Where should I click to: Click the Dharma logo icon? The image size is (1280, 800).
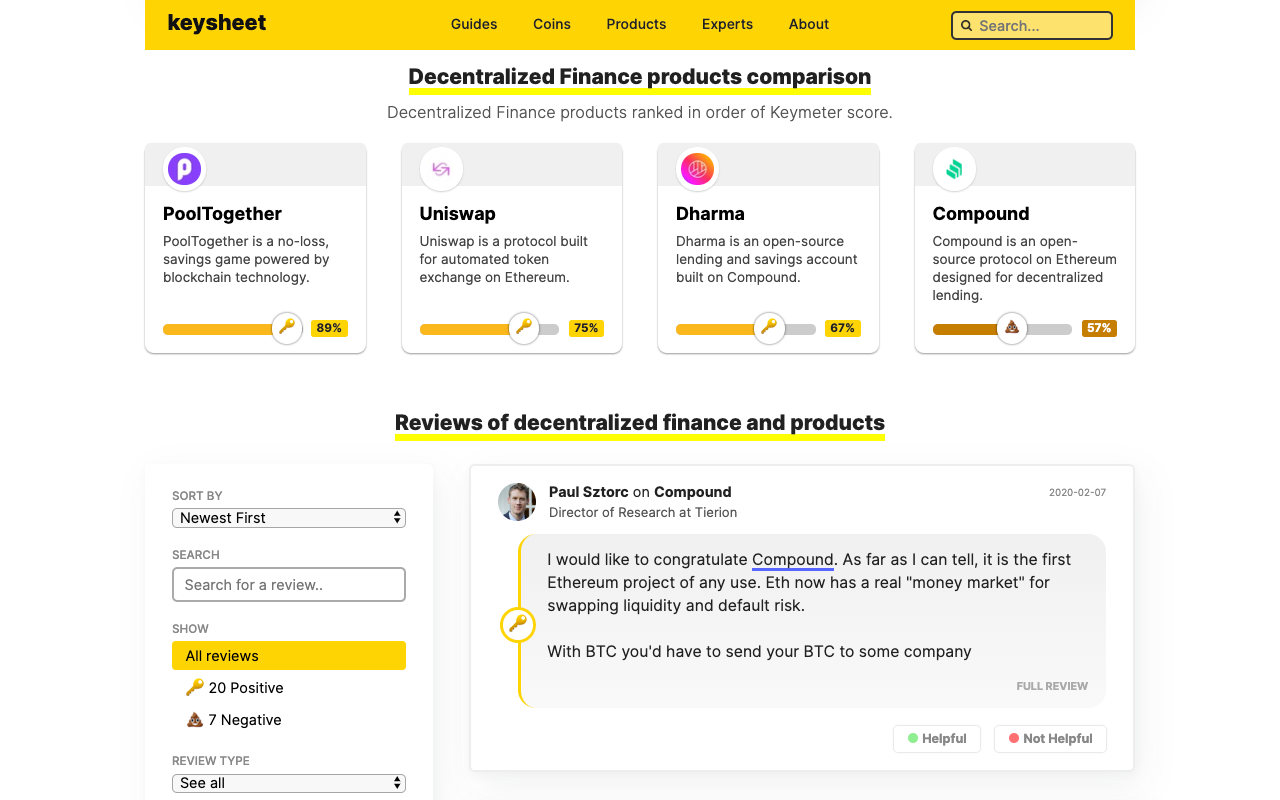click(697, 169)
